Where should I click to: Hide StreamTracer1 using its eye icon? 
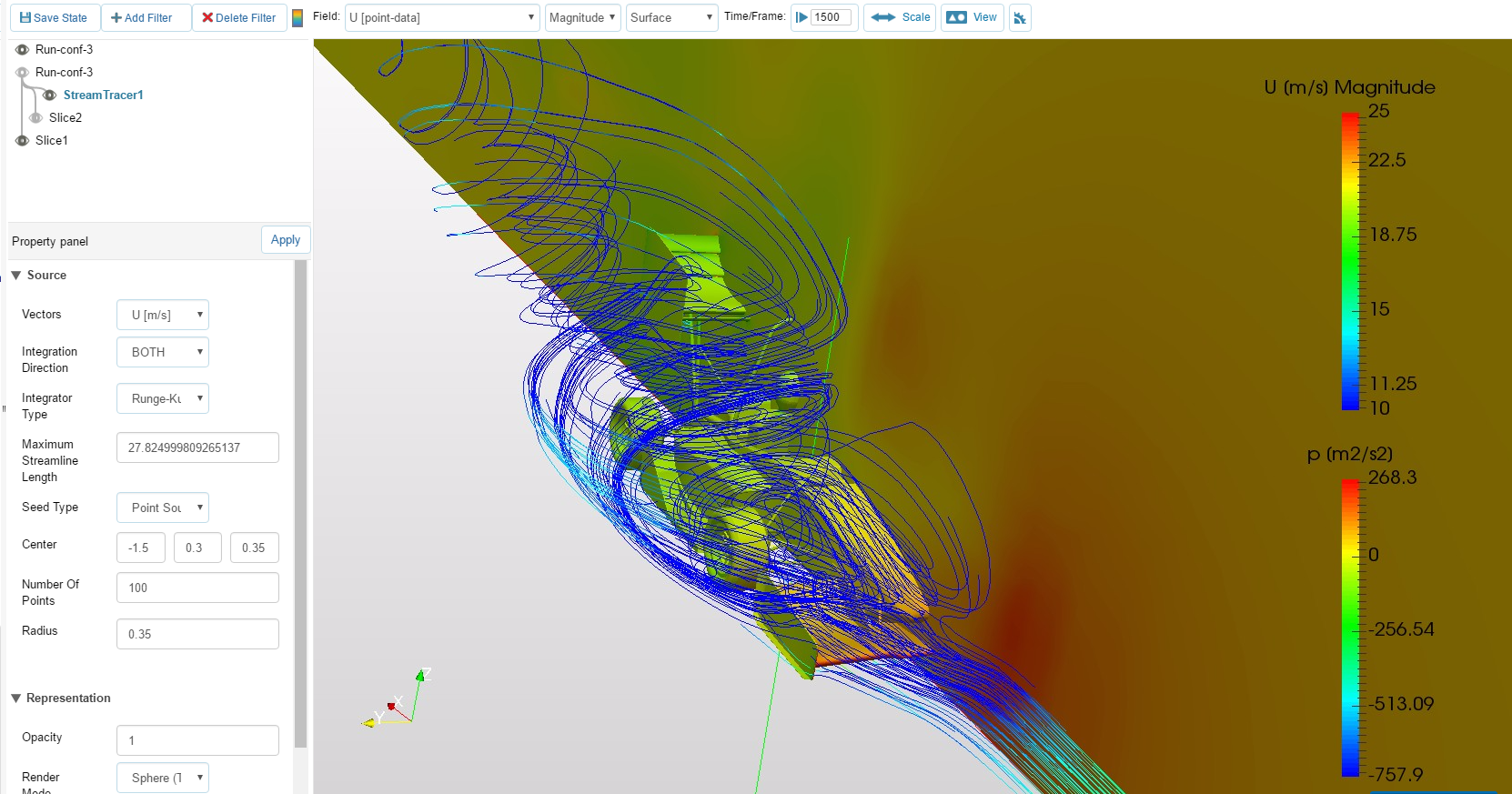click(x=50, y=95)
